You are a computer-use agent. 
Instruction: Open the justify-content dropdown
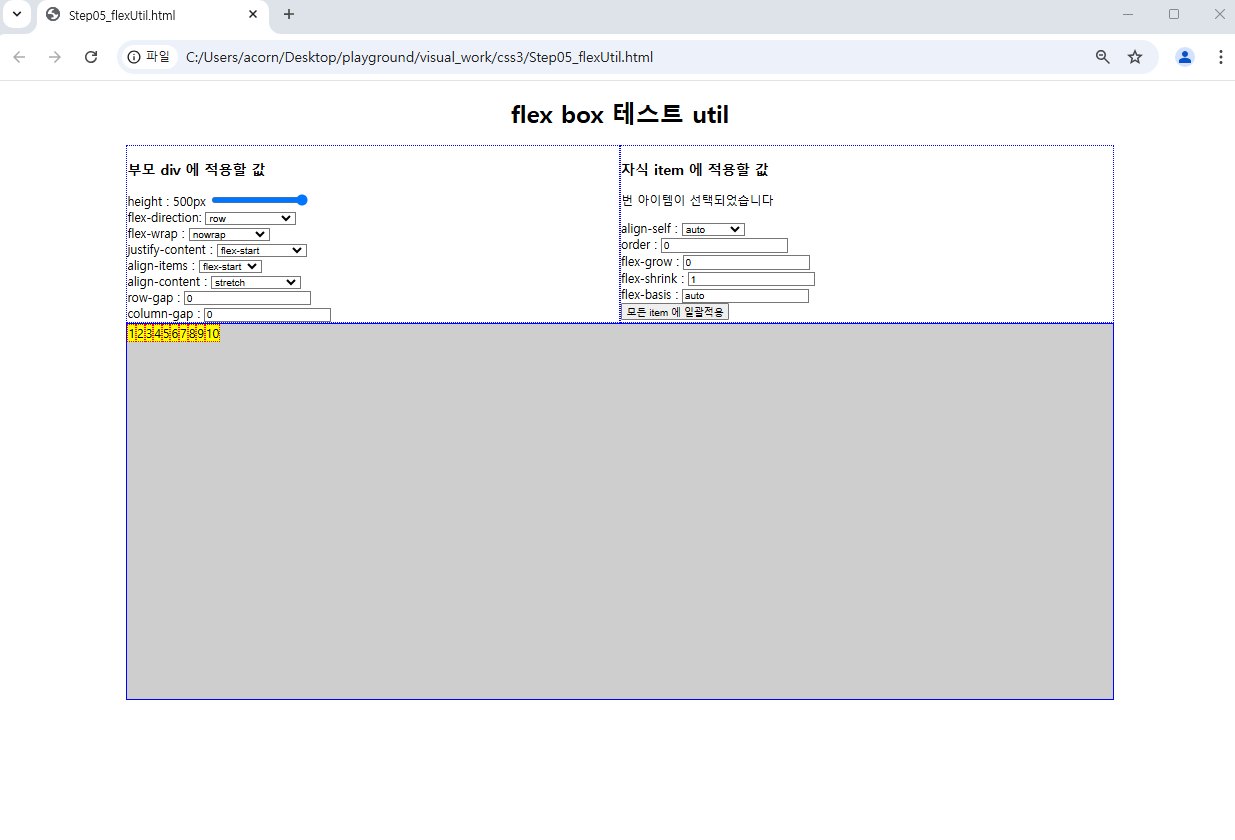pyautogui.click(x=262, y=250)
